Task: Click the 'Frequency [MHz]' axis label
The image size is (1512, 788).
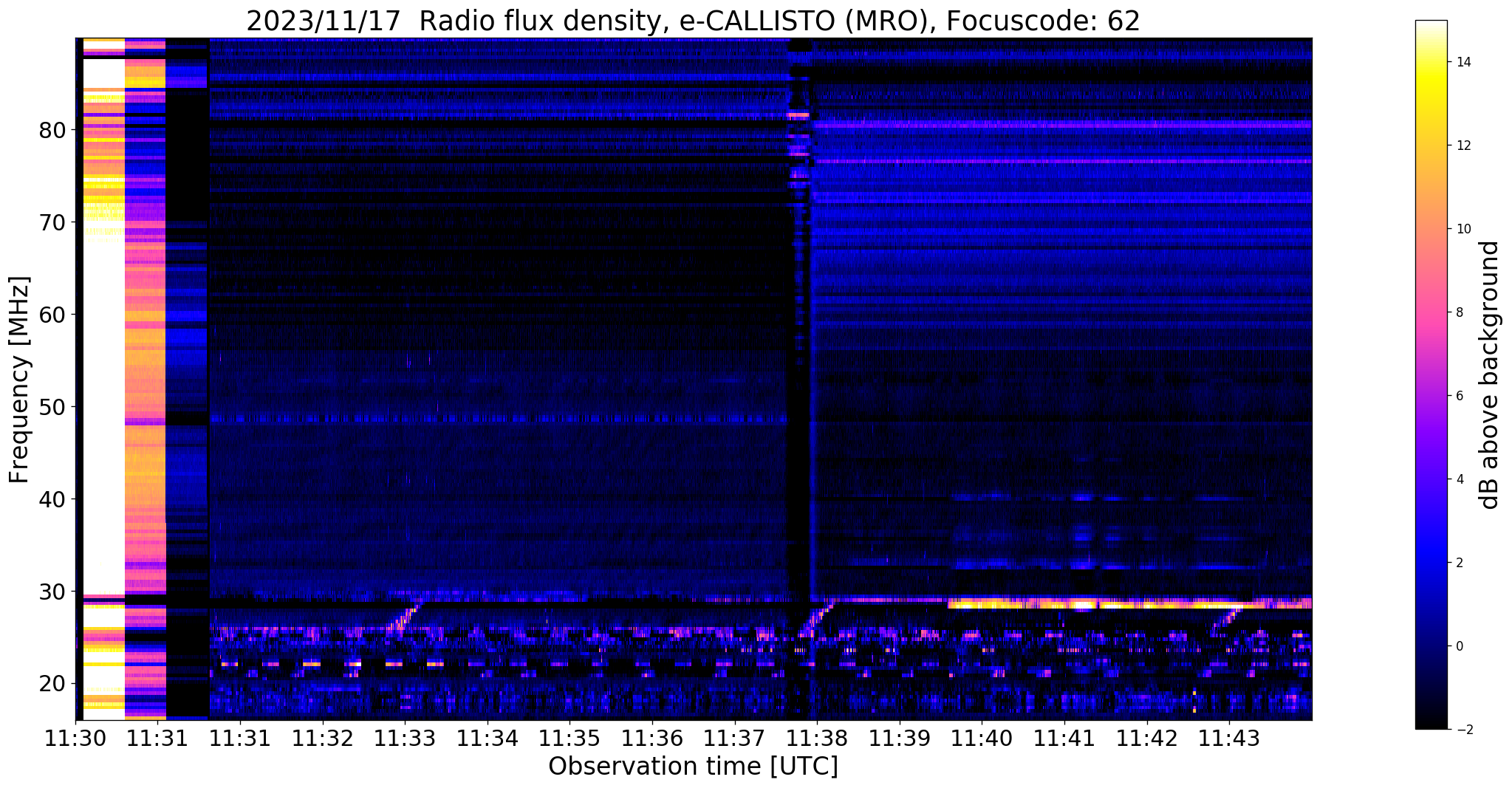Action: [20, 380]
